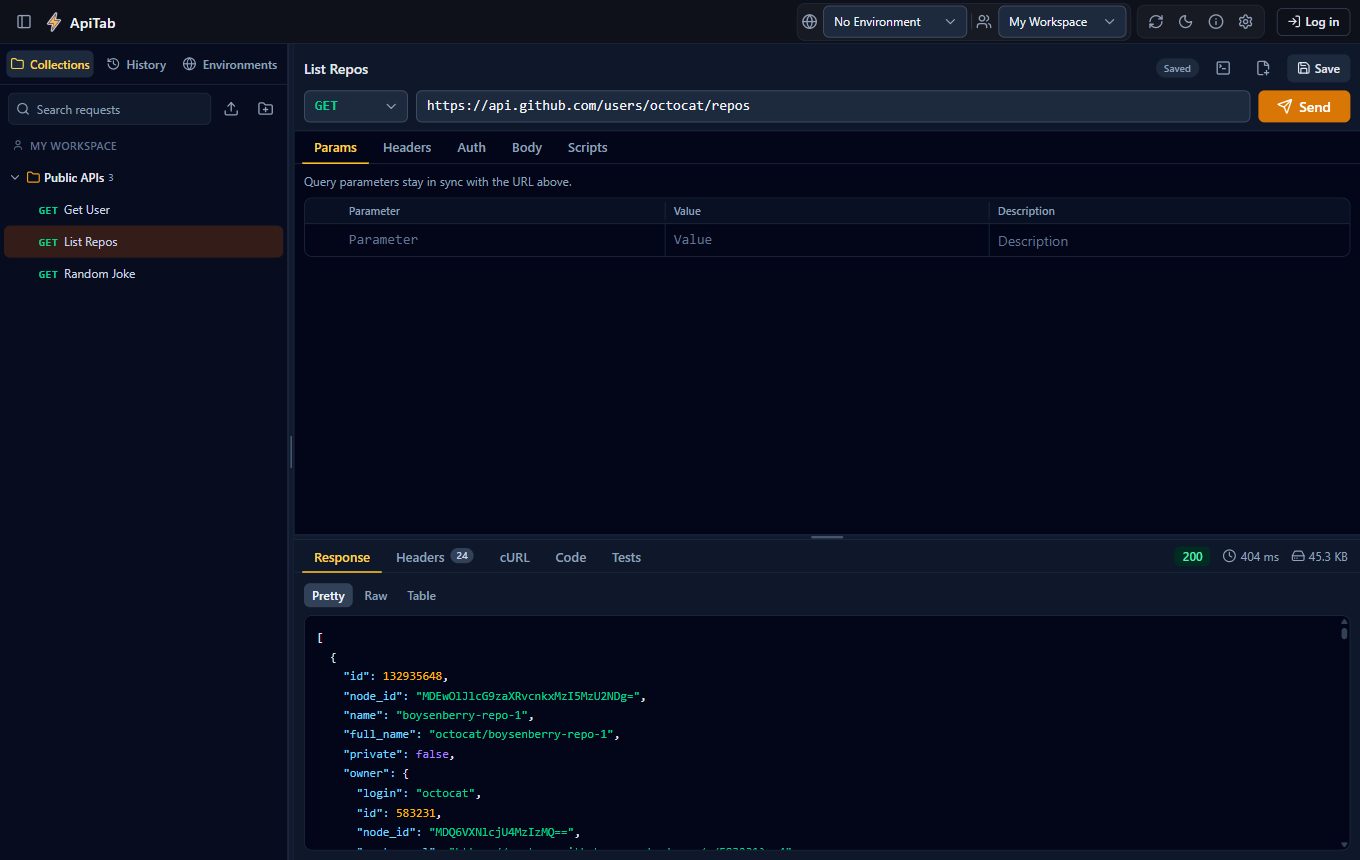Click the search magnifier icon
Screen dimensions: 1360x860
coord(24,110)
